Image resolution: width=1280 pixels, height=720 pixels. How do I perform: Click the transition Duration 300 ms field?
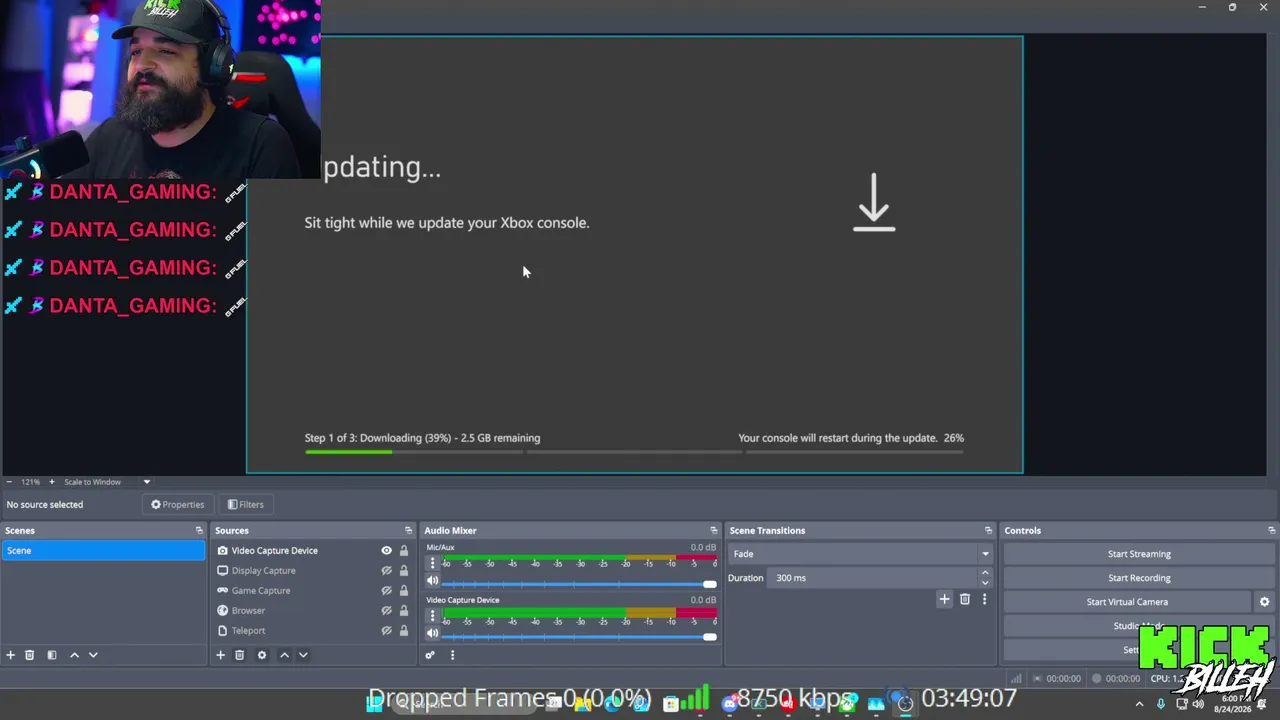point(872,578)
